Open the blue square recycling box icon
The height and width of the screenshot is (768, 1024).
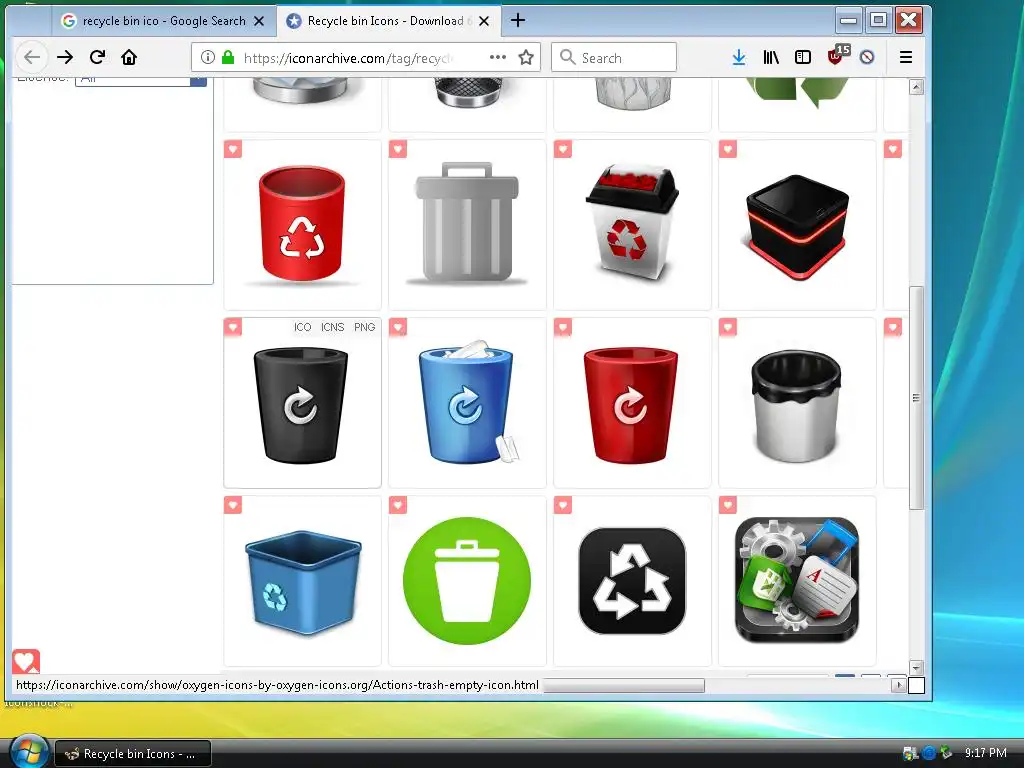[303, 583]
